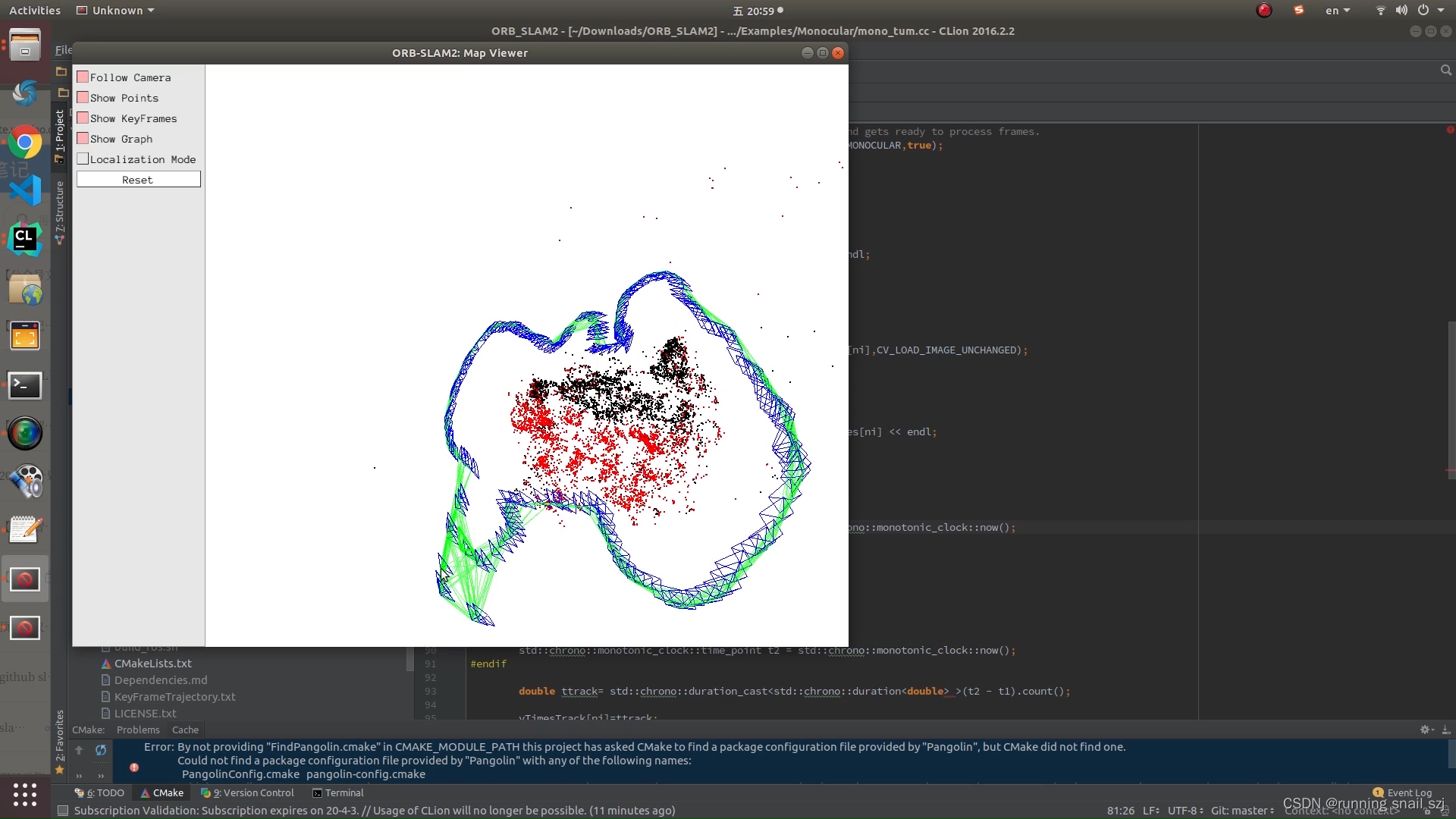The height and width of the screenshot is (819, 1456).
Task: Click the search magnifier icon
Action: point(1445,71)
